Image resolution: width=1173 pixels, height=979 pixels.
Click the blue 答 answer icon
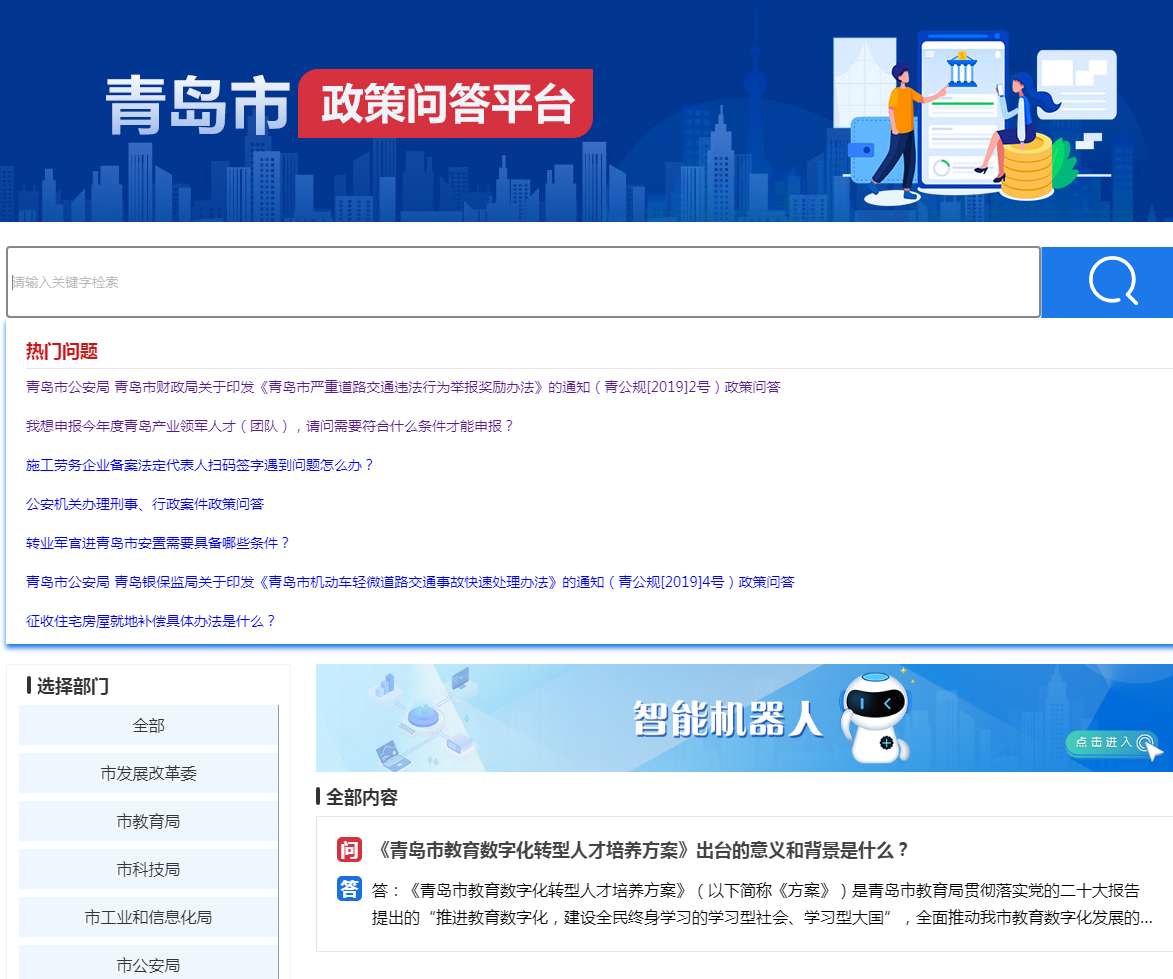click(349, 889)
